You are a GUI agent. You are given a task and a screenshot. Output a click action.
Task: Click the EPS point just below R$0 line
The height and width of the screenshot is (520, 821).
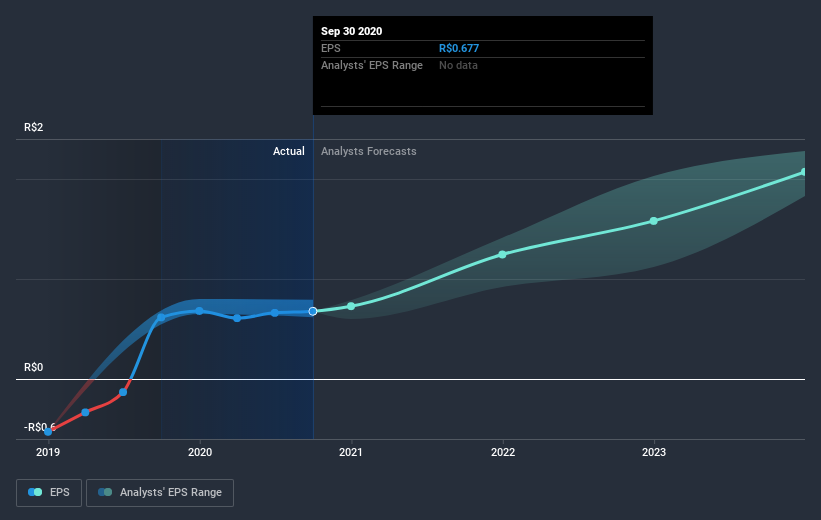[123, 392]
